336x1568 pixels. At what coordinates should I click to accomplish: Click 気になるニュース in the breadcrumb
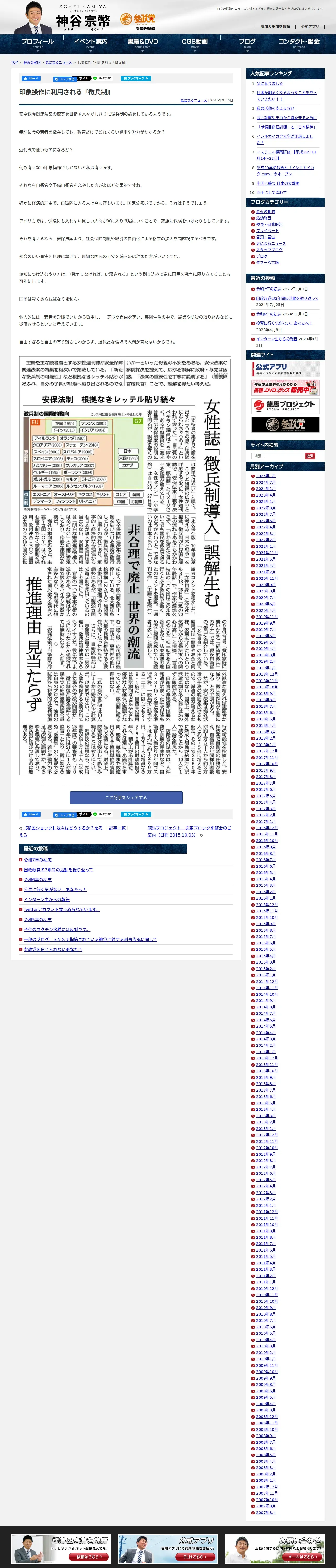[x=59, y=63]
